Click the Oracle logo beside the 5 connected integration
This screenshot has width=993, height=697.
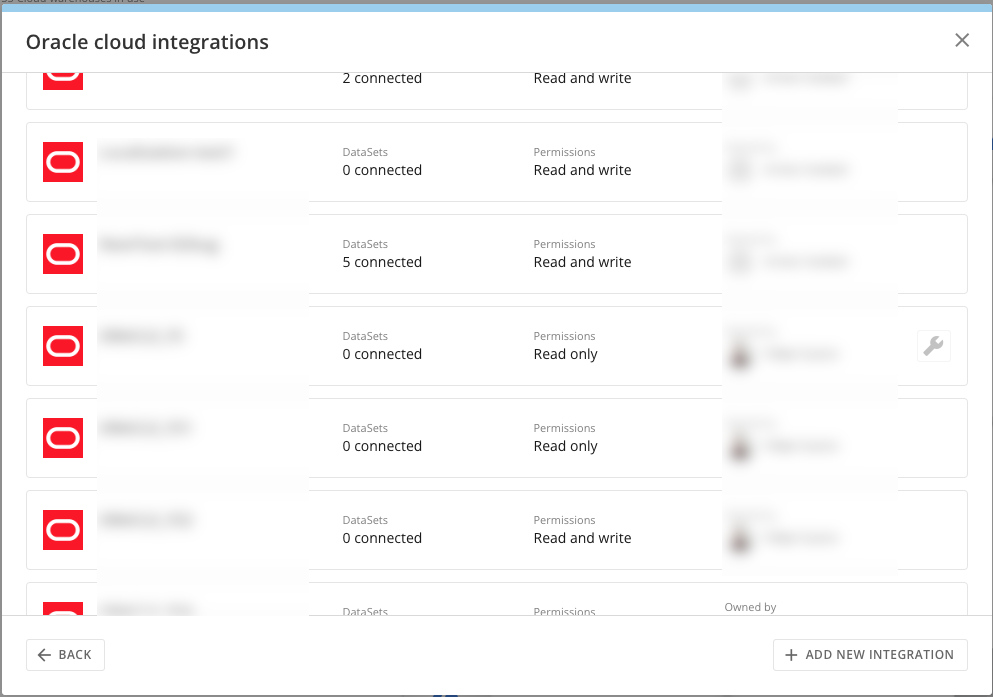tap(62, 254)
